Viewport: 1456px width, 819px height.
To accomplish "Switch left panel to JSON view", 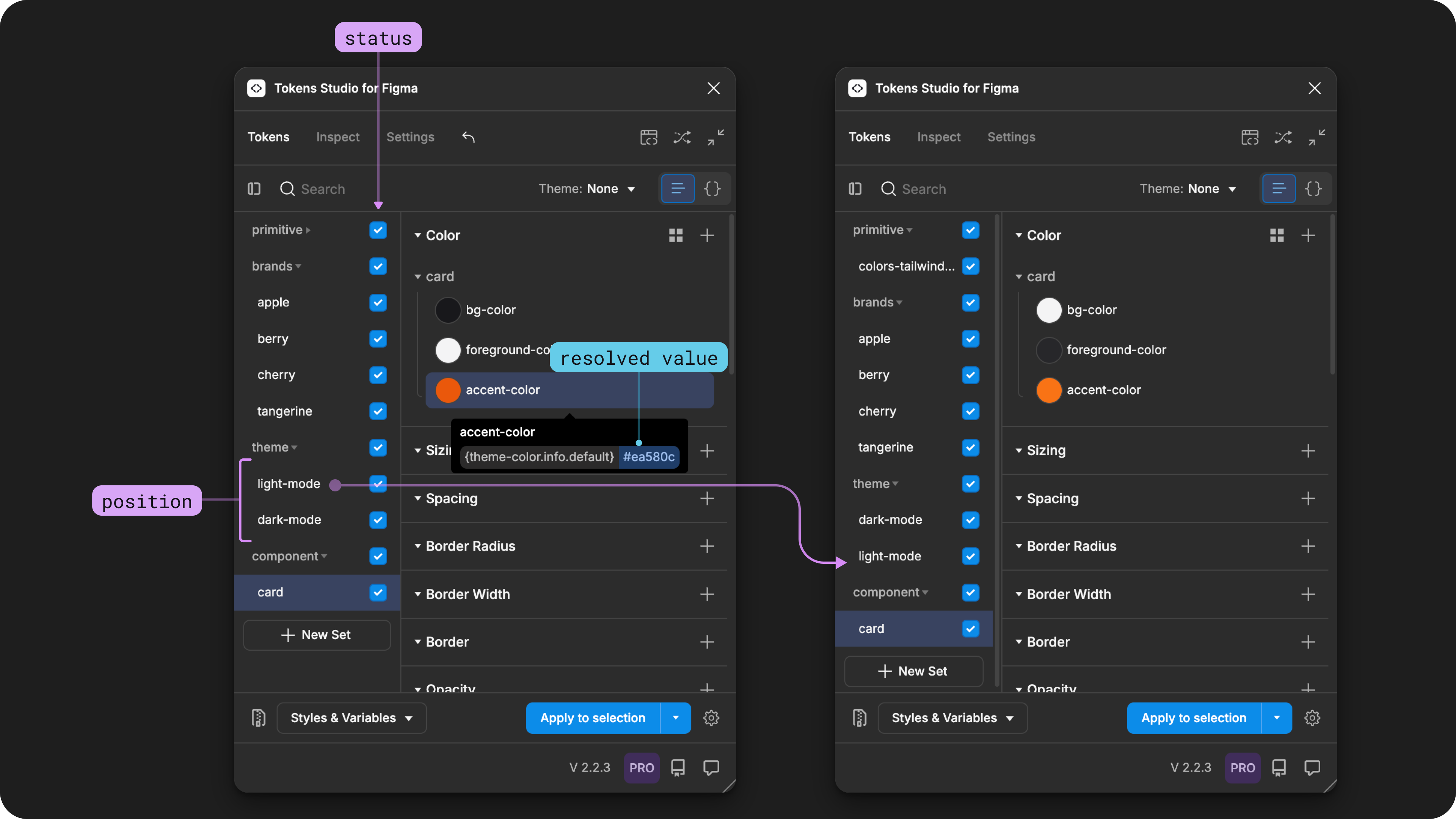I will [712, 188].
